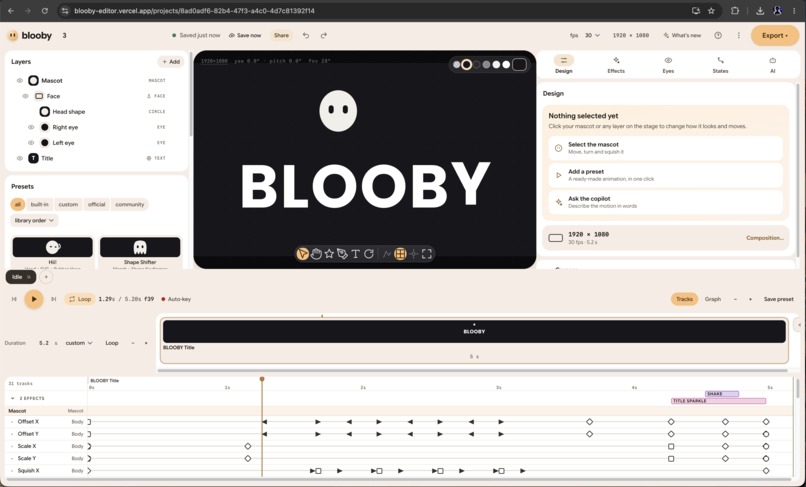The image size is (806, 487).
Task: Switch timeline to Graph view
Action: (x=712, y=299)
